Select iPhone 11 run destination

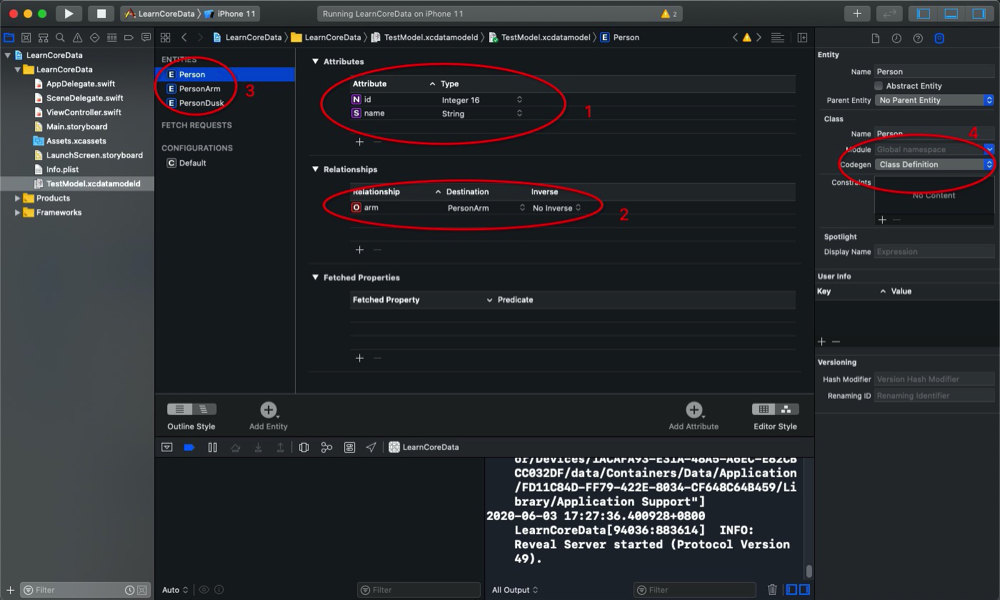tap(230, 13)
